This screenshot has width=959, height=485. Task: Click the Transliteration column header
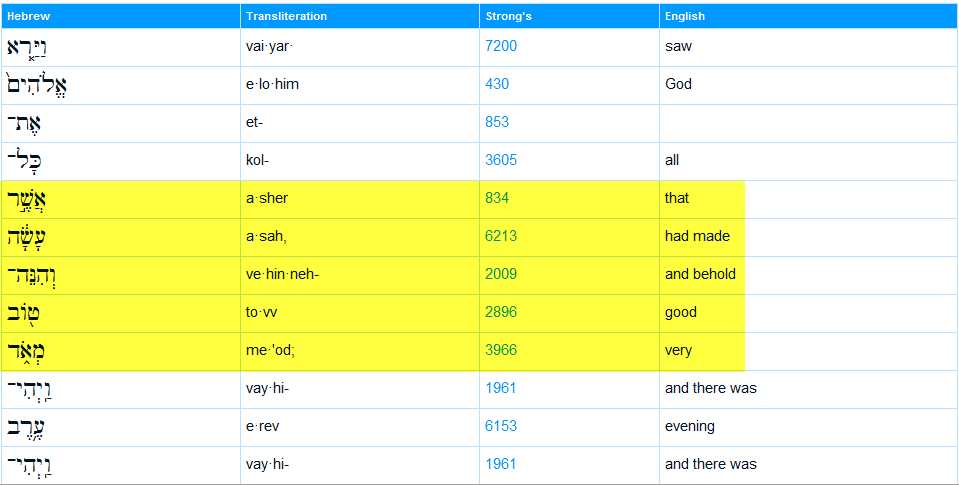(x=286, y=16)
